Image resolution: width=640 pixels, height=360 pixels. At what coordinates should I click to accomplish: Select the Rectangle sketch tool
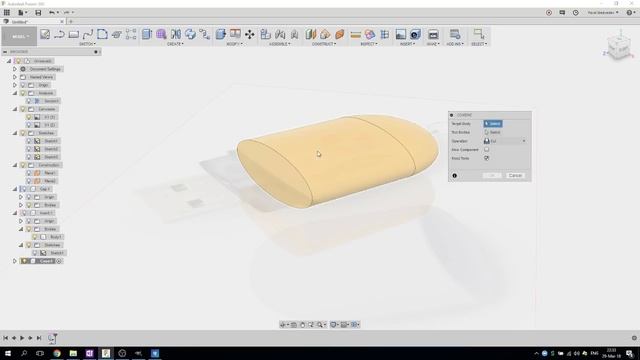[74, 34]
